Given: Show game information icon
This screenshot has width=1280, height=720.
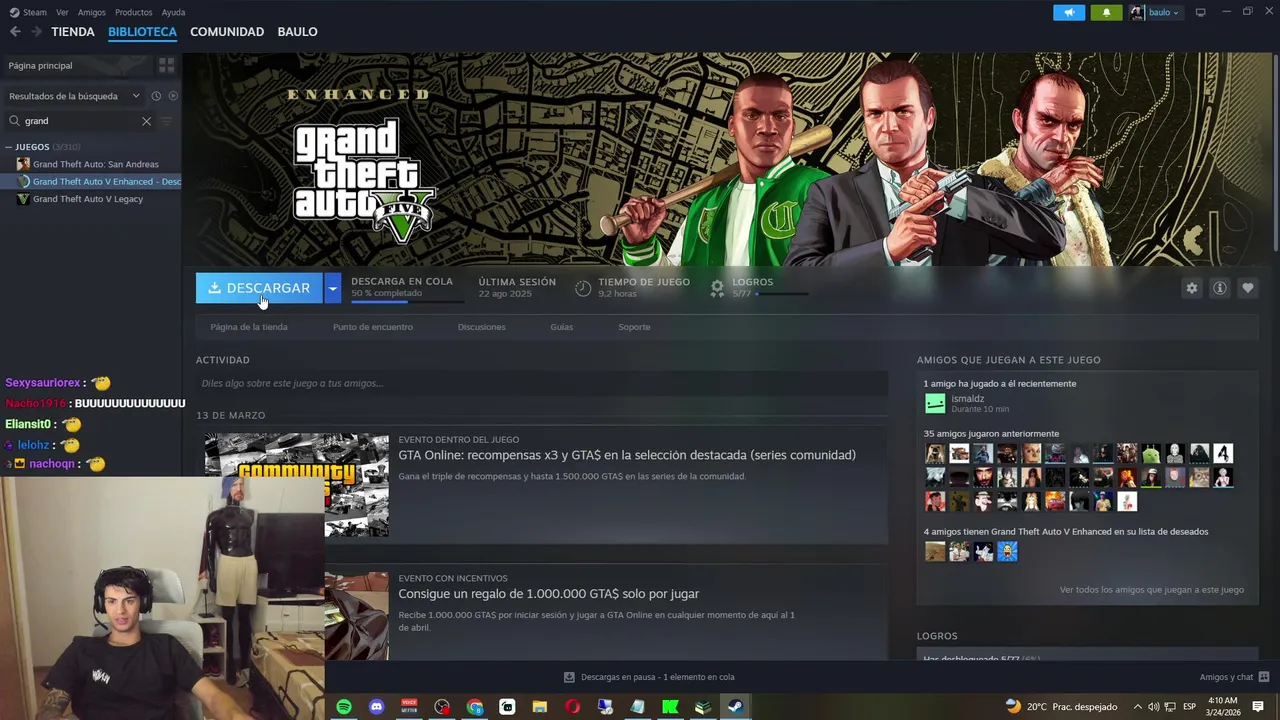Looking at the screenshot, I should (1220, 288).
